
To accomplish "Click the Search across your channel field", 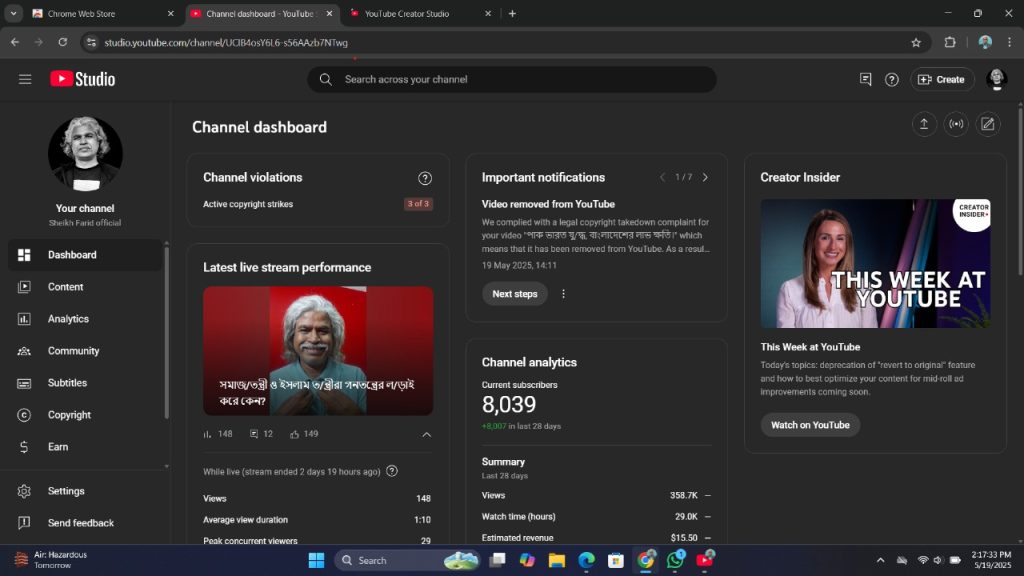I will pyautogui.click(x=520, y=79).
